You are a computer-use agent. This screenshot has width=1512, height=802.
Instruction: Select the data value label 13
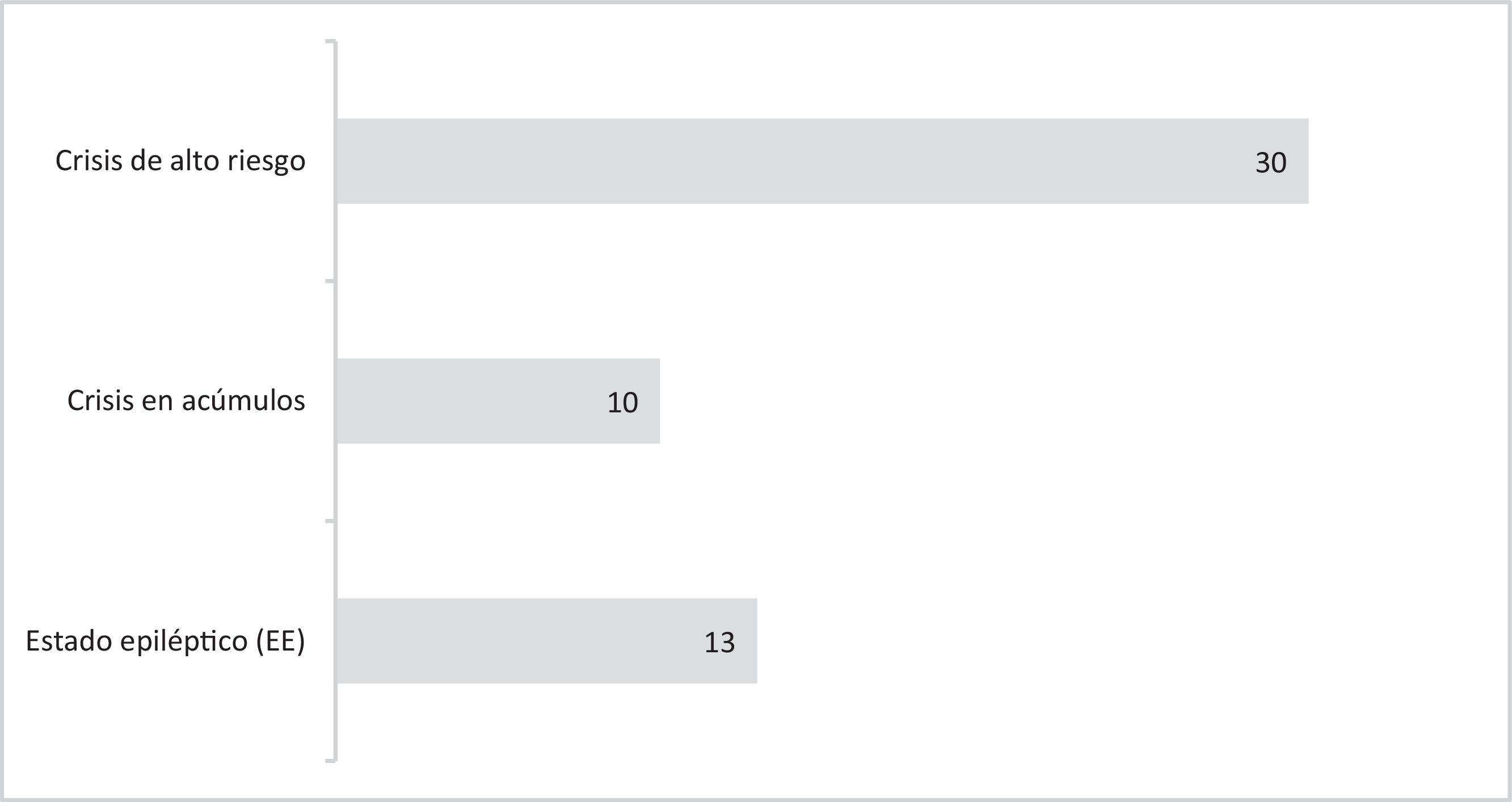point(719,643)
